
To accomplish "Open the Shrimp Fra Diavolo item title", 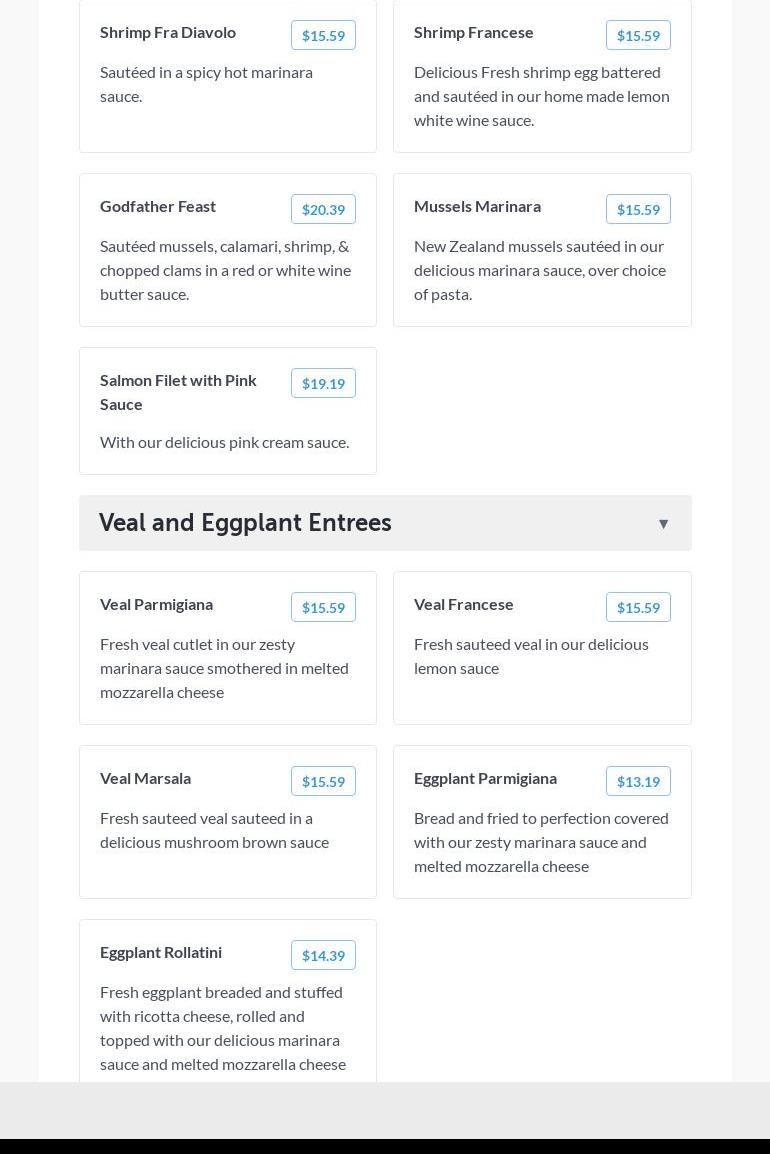I will (168, 32).
